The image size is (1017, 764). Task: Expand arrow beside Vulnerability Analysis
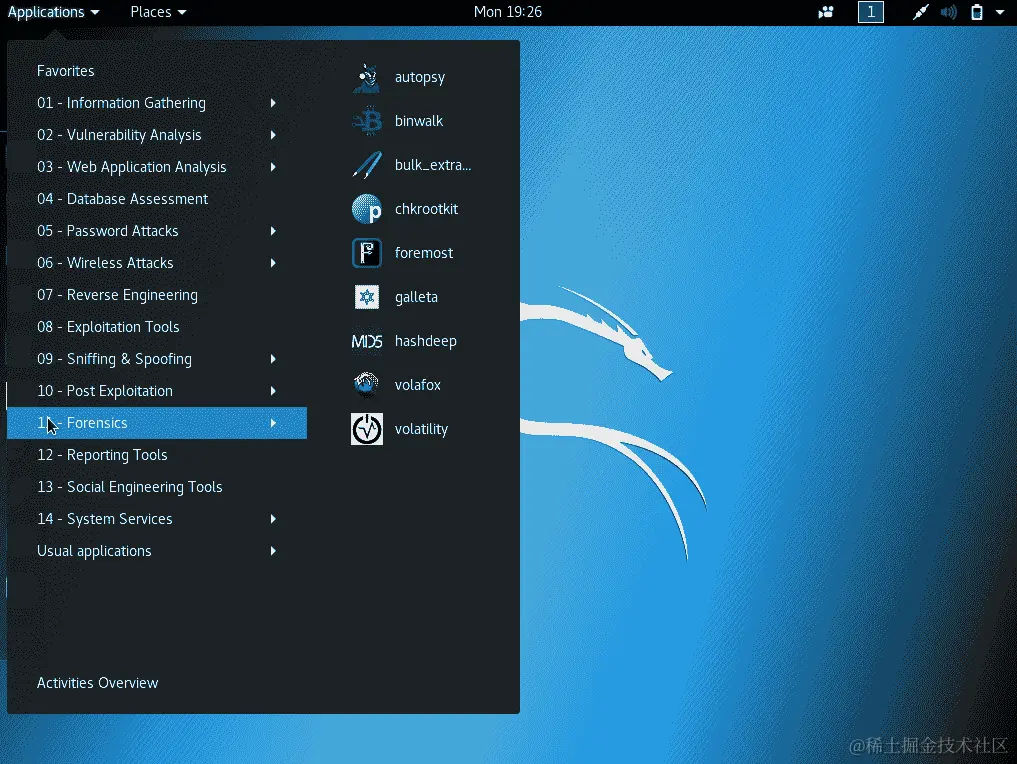click(x=273, y=135)
